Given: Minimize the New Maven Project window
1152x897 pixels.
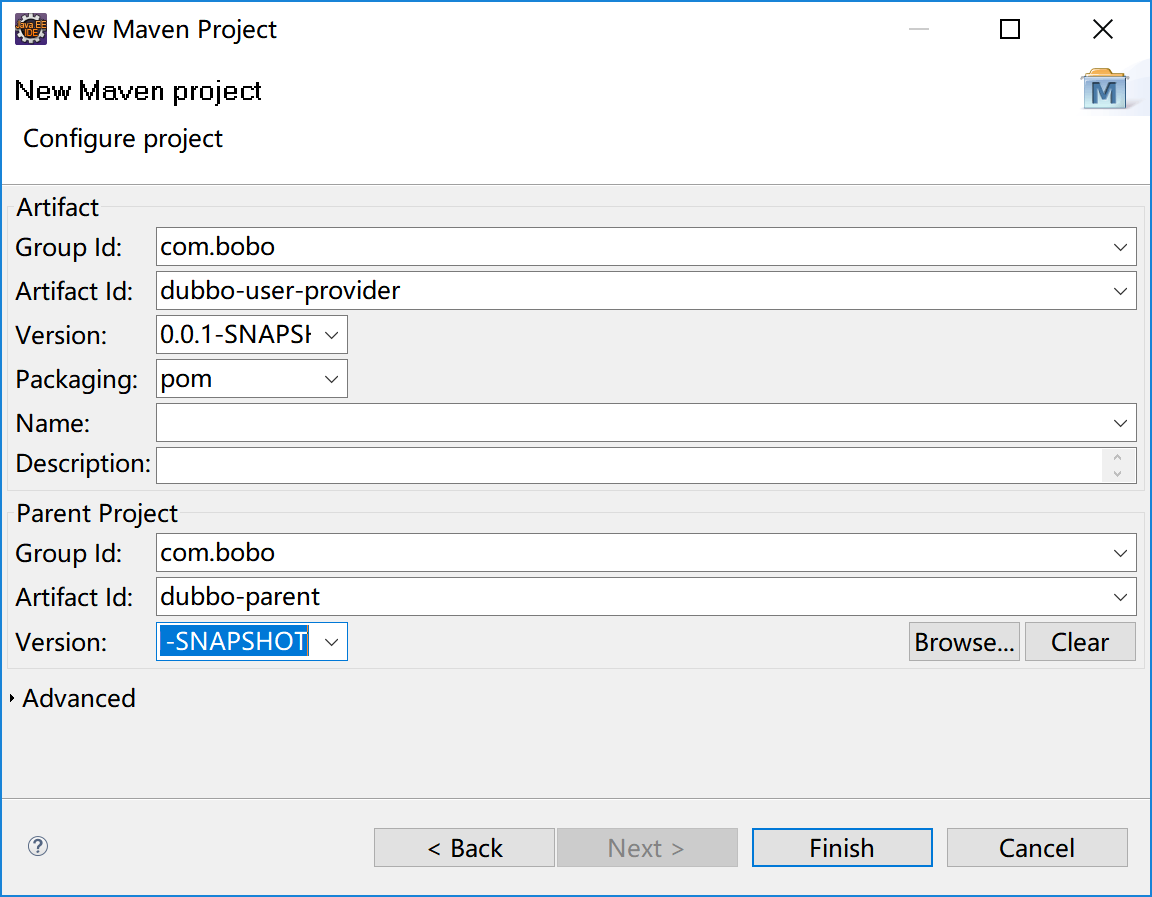Looking at the screenshot, I should pyautogui.click(x=918, y=29).
